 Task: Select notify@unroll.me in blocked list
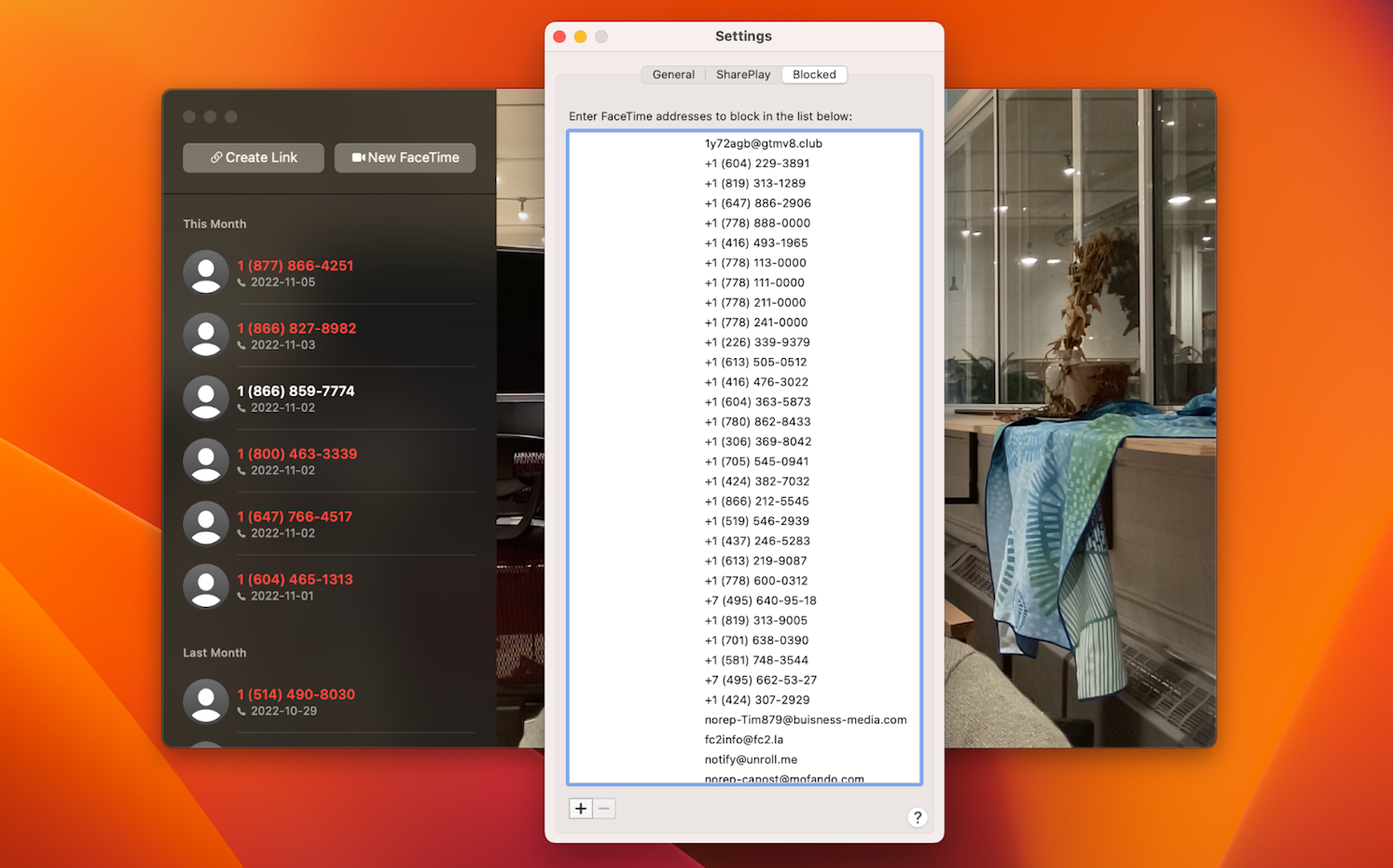click(751, 759)
